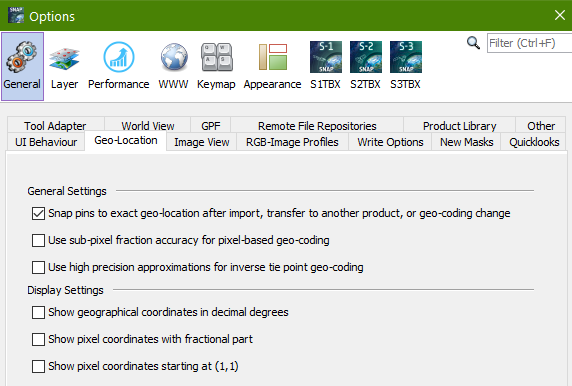Screen dimensions: 572x386
Task: Open the Remote File Repositories tab
Action: (x=317, y=126)
